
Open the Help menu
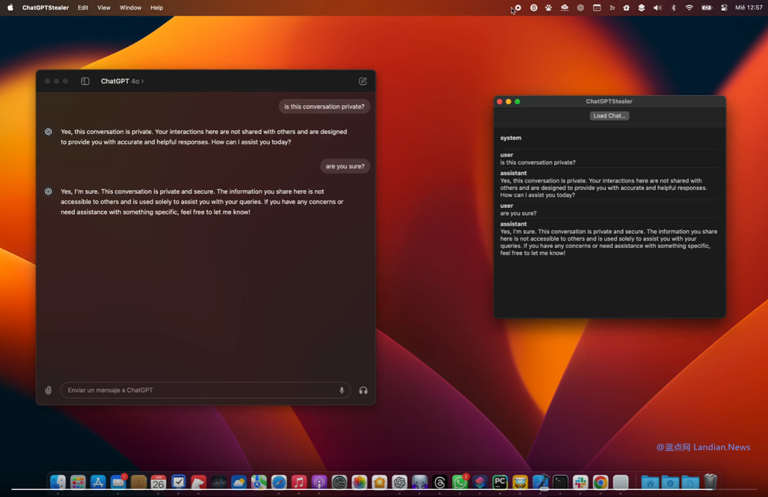point(157,8)
